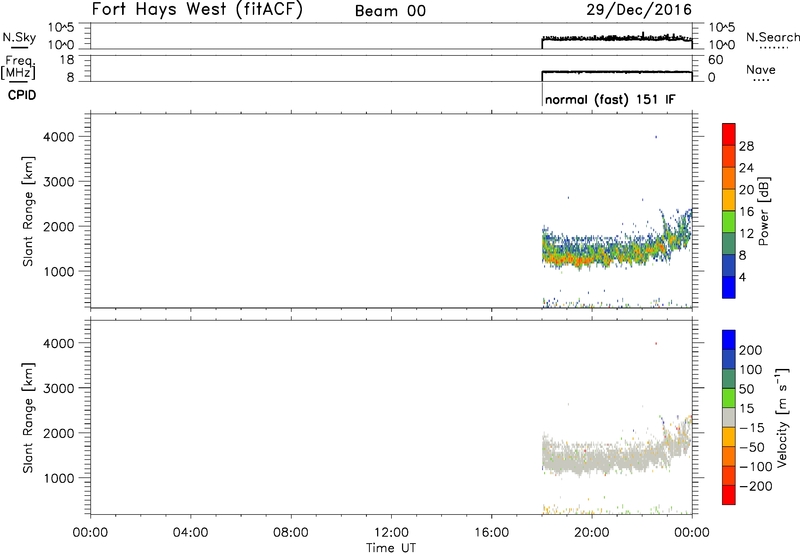Image resolution: width=800 pixels, height=554 pixels.
Task: Click the bright green Velocity segment between 15 and 50
Action: point(729,398)
